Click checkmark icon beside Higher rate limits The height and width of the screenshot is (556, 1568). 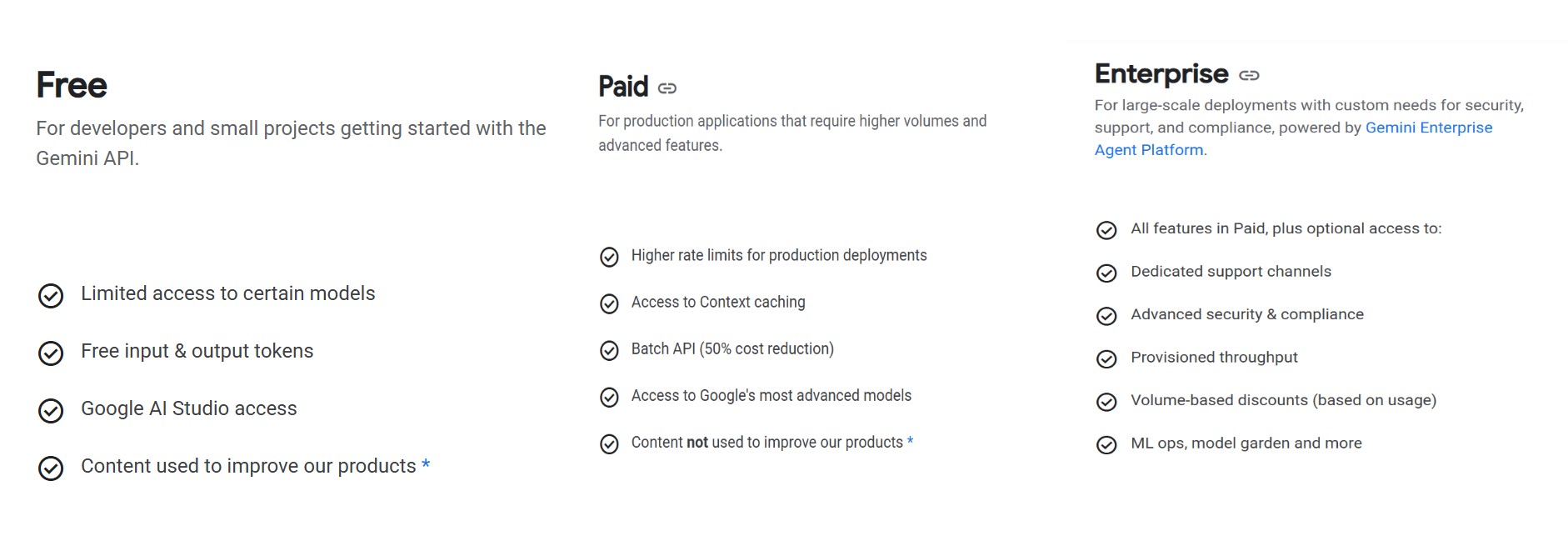(609, 257)
